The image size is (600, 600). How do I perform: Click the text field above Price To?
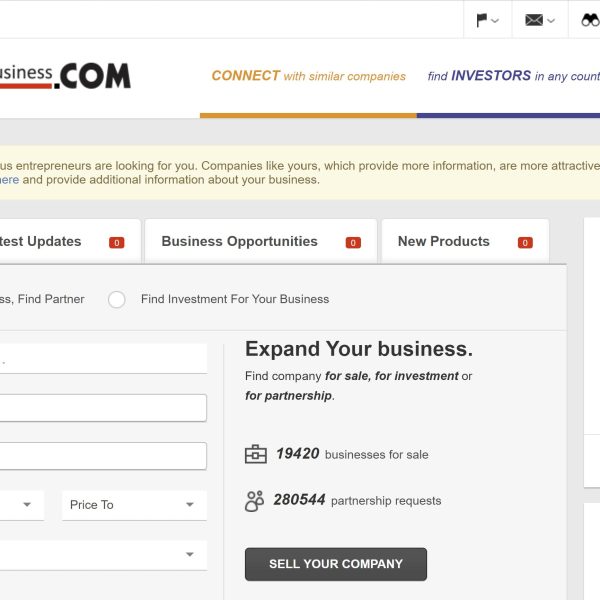pos(100,456)
